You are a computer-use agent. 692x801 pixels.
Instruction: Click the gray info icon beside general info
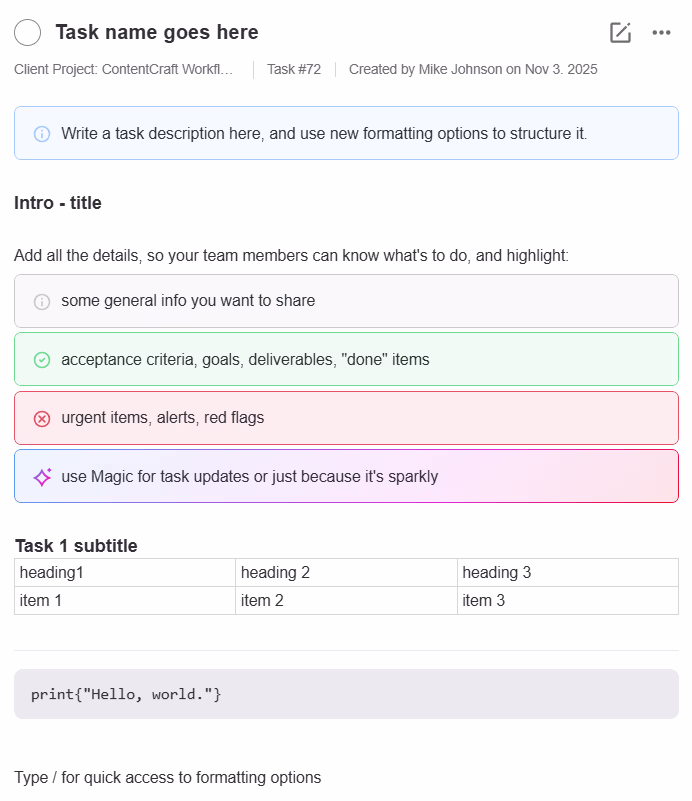(x=41, y=301)
